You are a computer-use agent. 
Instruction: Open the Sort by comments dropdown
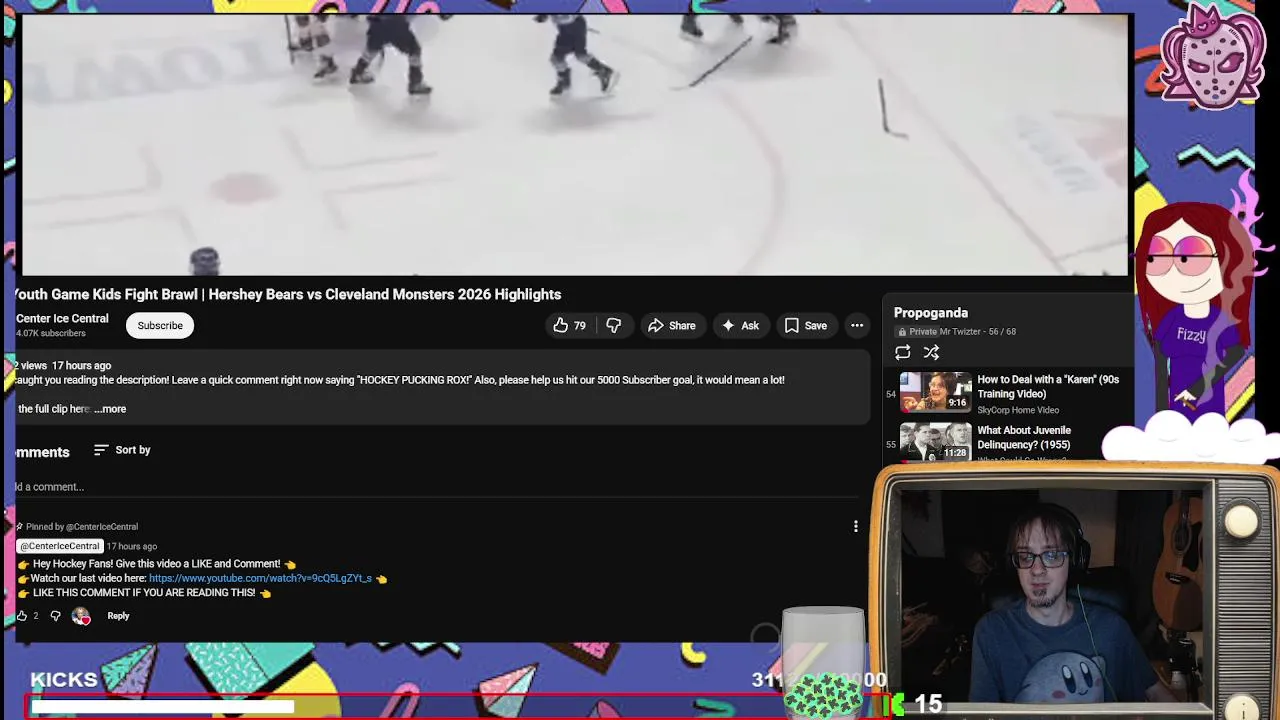pos(122,450)
